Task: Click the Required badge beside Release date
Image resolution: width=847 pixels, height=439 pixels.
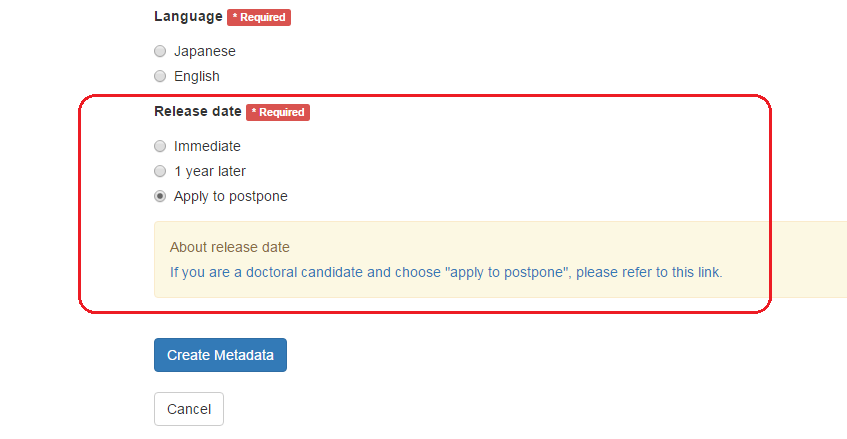Action: (278, 112)
